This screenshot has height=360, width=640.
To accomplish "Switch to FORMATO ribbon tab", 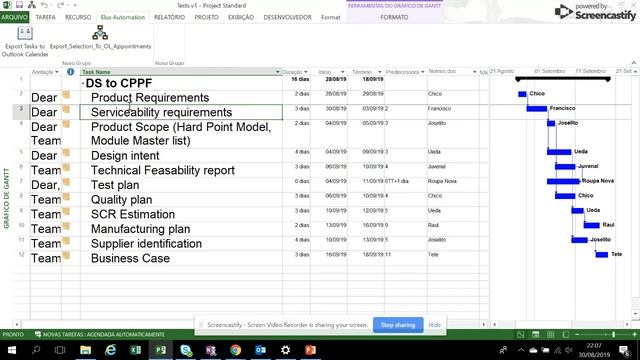I will click(394, 17).
